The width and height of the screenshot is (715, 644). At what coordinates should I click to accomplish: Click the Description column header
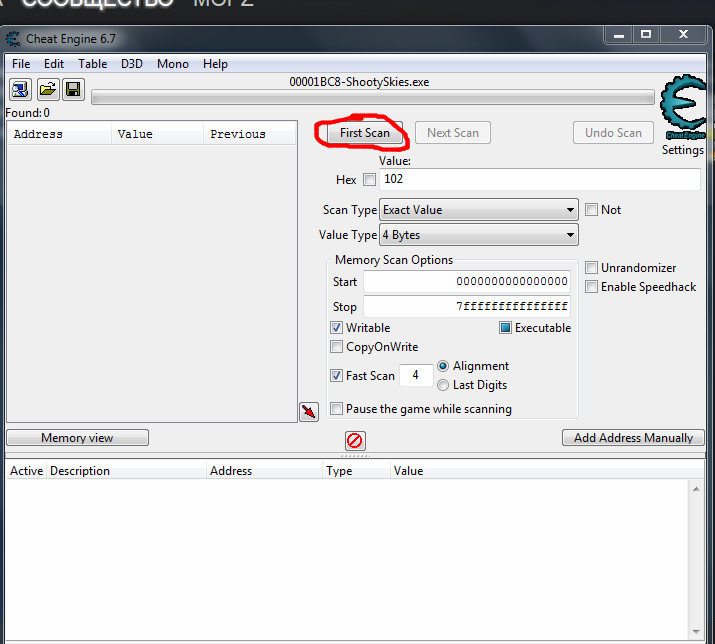click(126, 471)
